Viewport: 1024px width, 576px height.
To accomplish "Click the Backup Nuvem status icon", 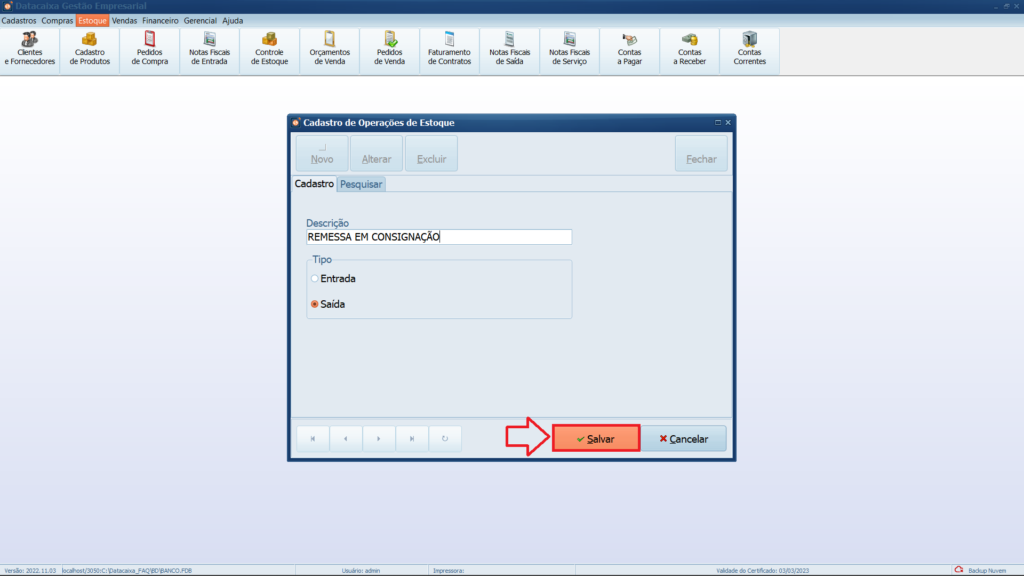I will click(x=958, y=570).
